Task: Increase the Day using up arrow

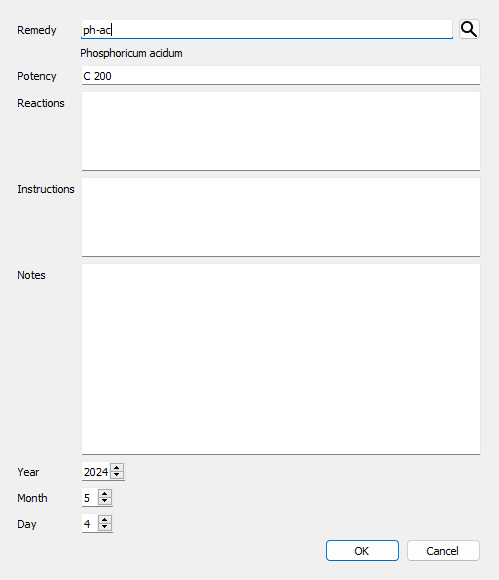Action: coord(105,520)
